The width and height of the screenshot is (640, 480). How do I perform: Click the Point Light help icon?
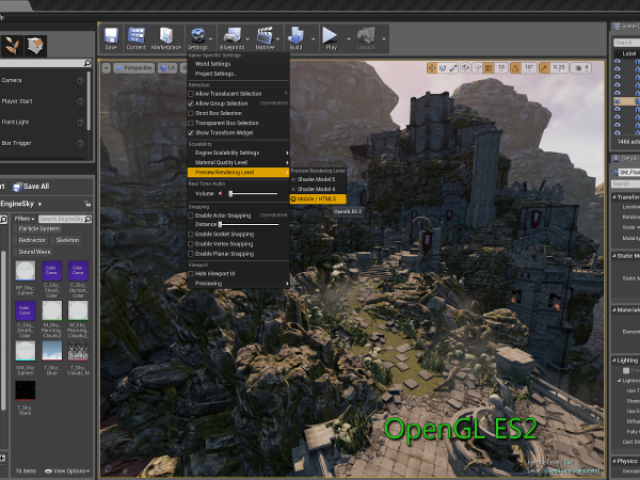tap(80, 122)
